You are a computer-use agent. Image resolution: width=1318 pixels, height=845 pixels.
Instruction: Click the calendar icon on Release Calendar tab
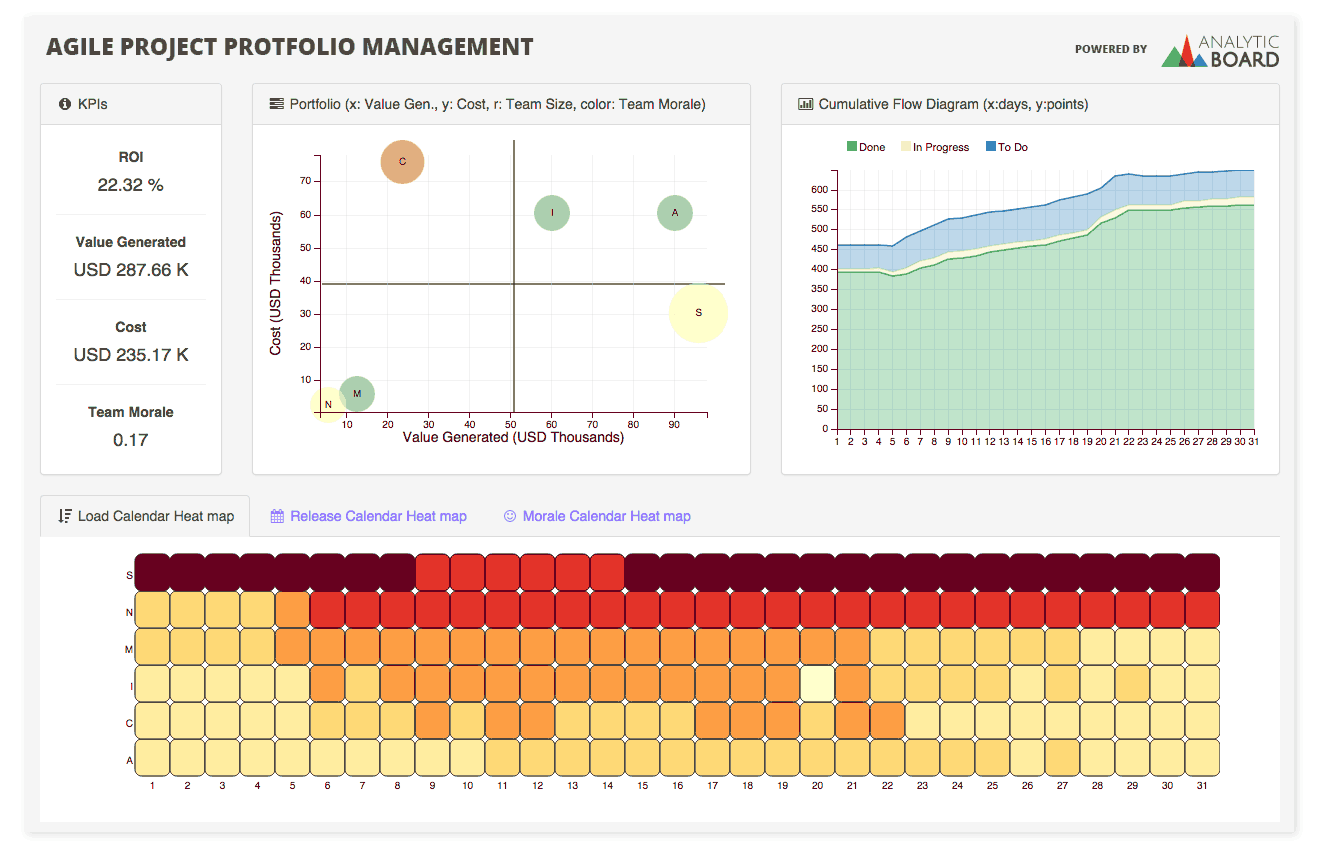pyautogui.click(x=278, y=516)
